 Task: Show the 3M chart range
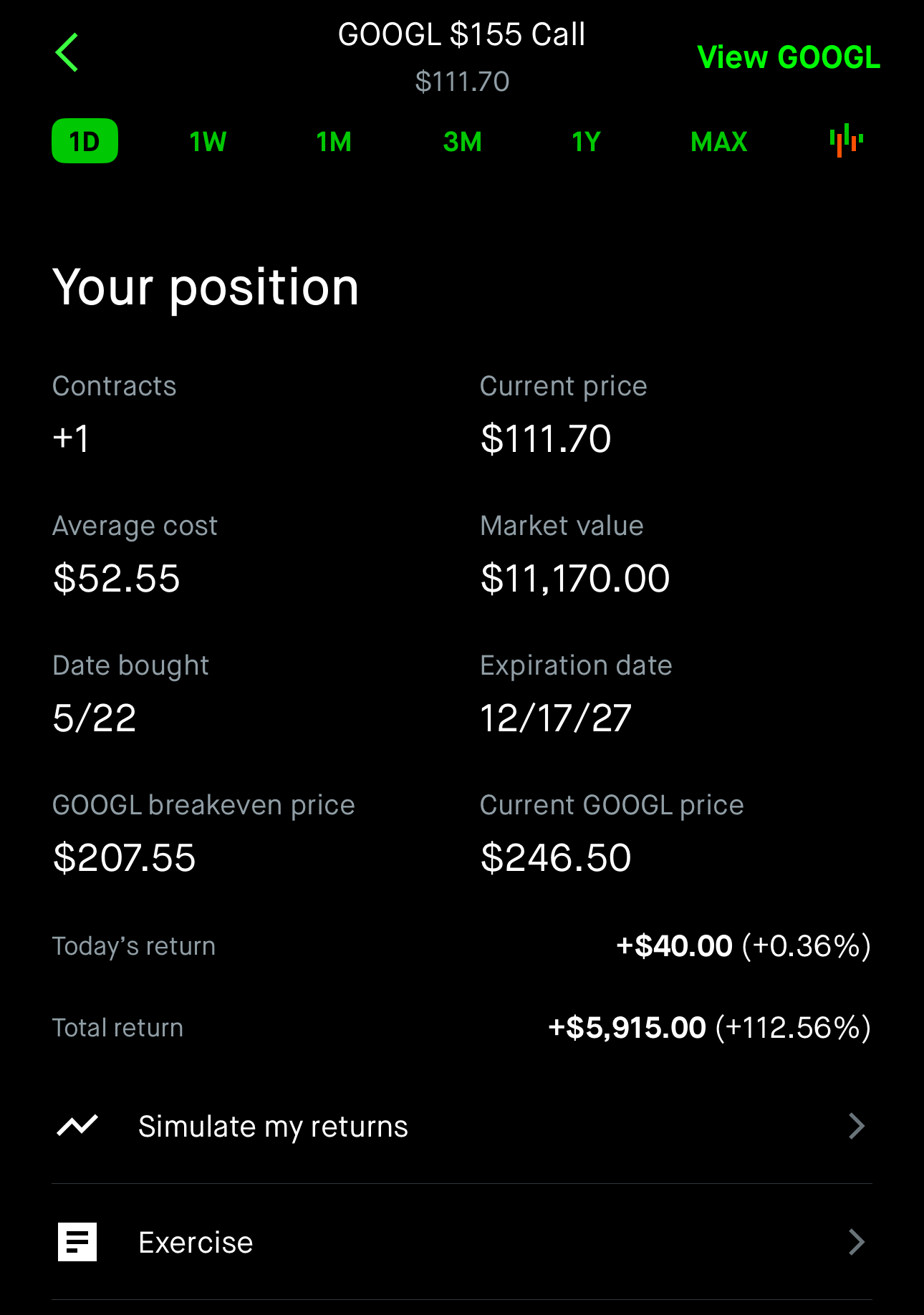pyautogui.click(x=462, y=142)
